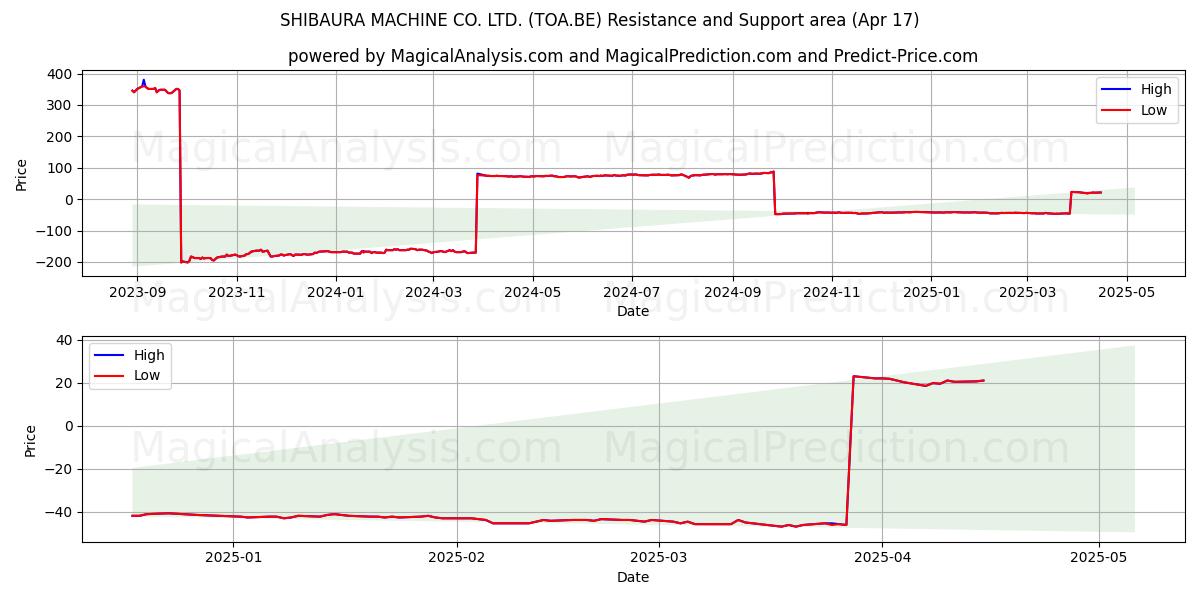Click the 2024-11 tick label

click(x=832, y=291)
